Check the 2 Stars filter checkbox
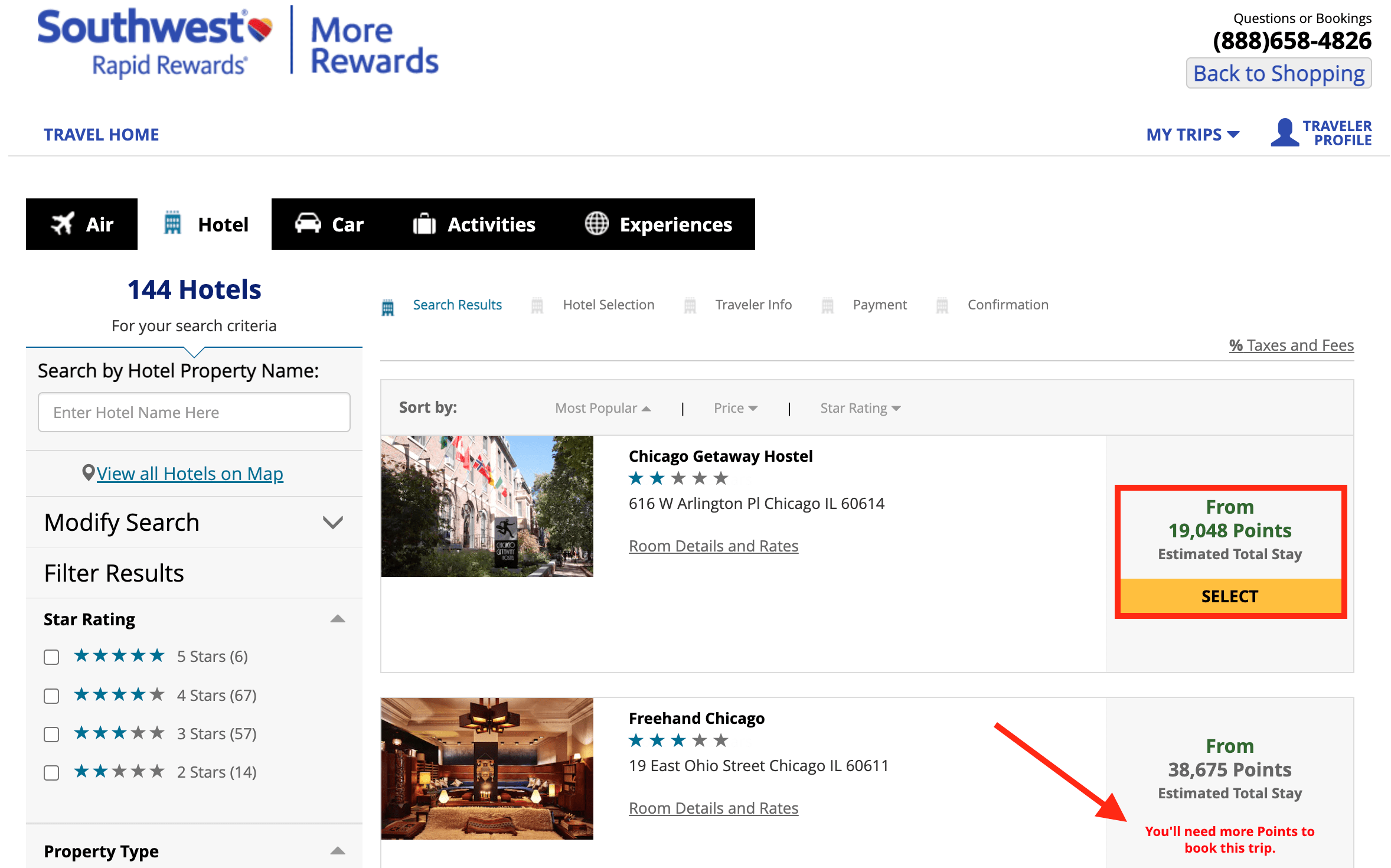 [51, 772]
